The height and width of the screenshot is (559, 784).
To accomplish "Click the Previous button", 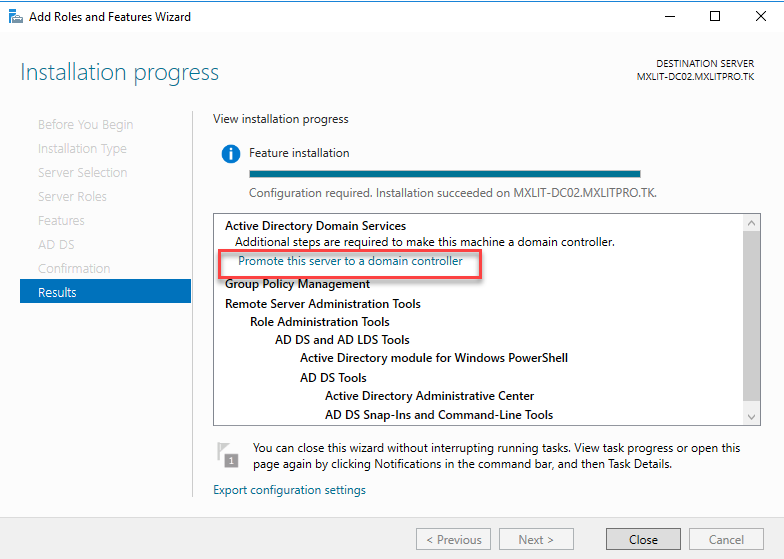I will coord(454,540).
